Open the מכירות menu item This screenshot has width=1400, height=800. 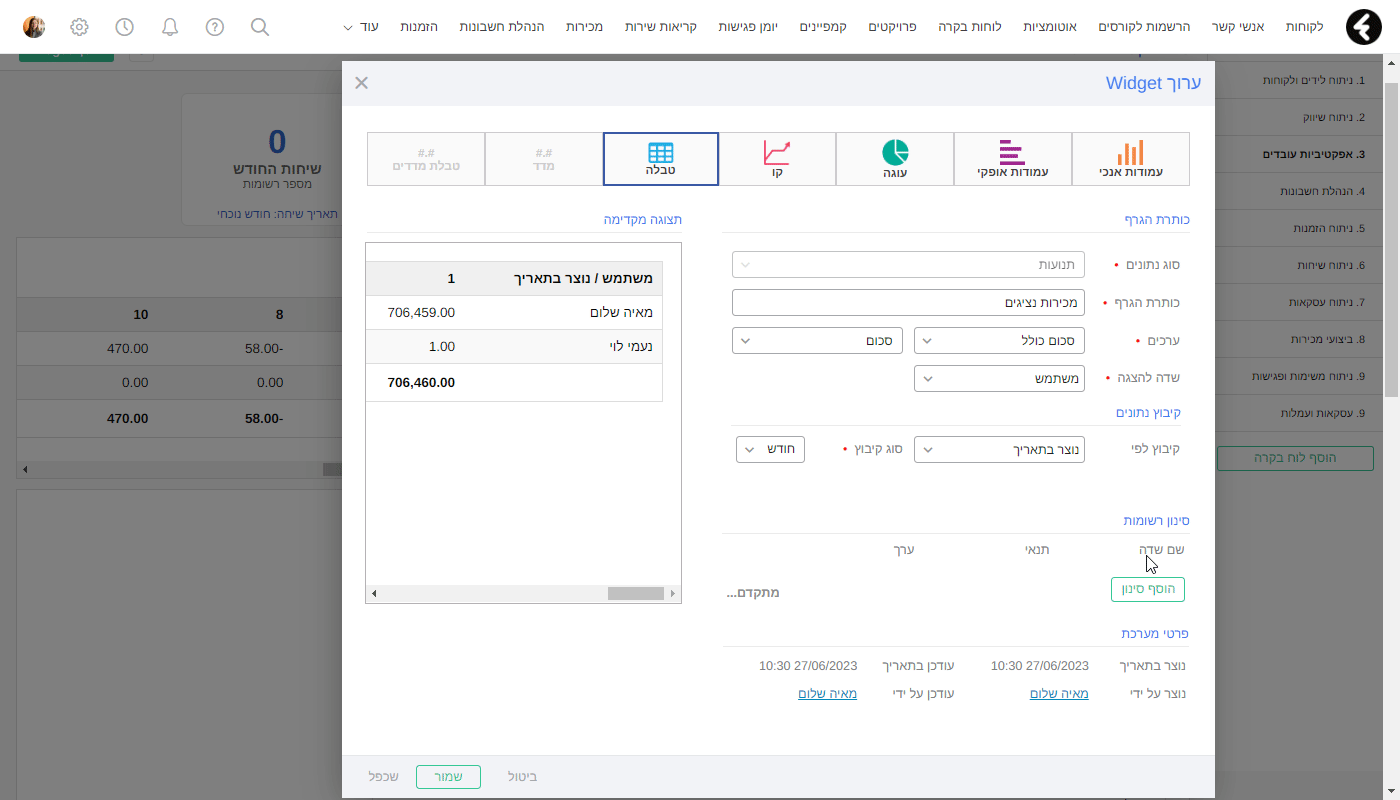click(584, 27)
